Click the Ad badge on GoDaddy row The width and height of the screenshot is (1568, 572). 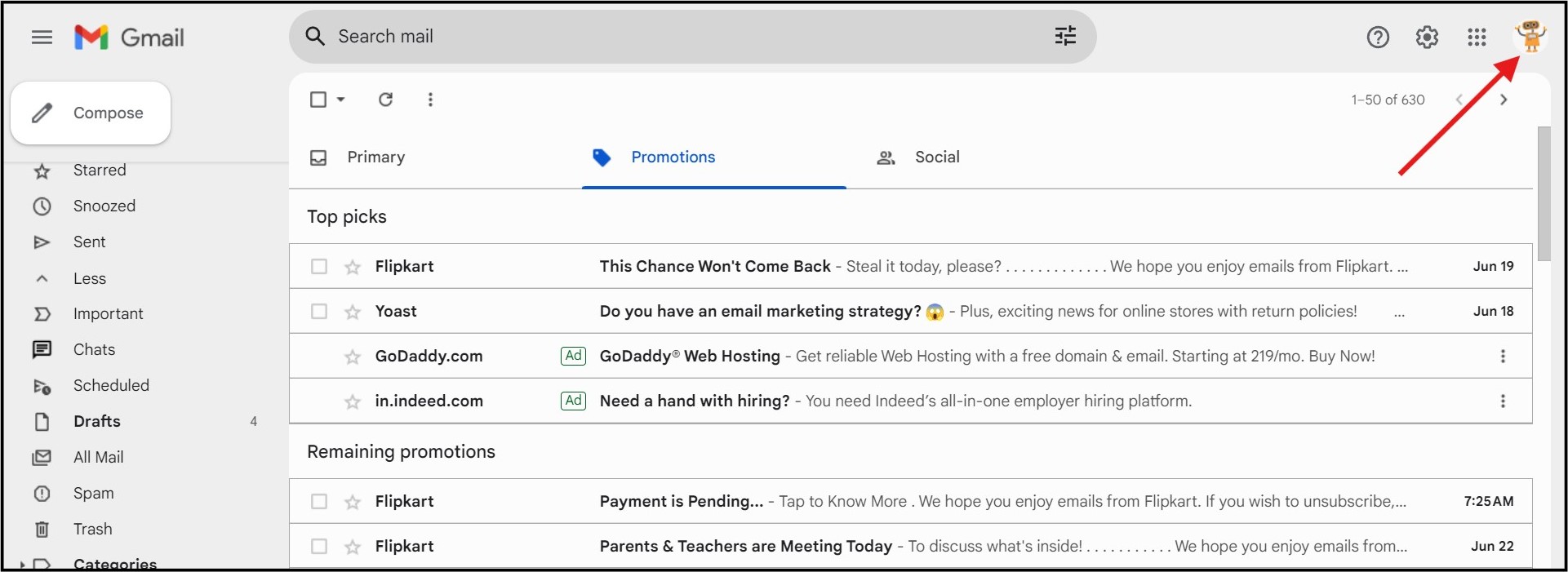574,356
